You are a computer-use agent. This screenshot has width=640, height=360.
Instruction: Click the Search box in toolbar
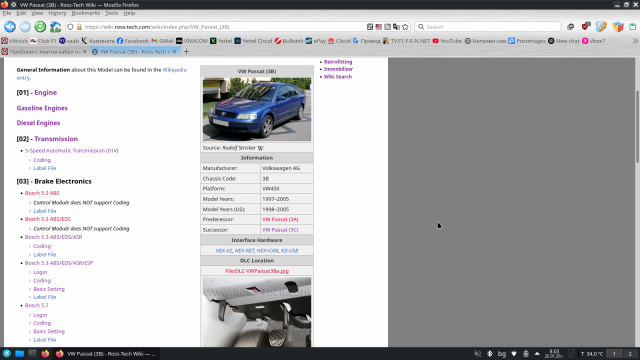click(488, 27)
